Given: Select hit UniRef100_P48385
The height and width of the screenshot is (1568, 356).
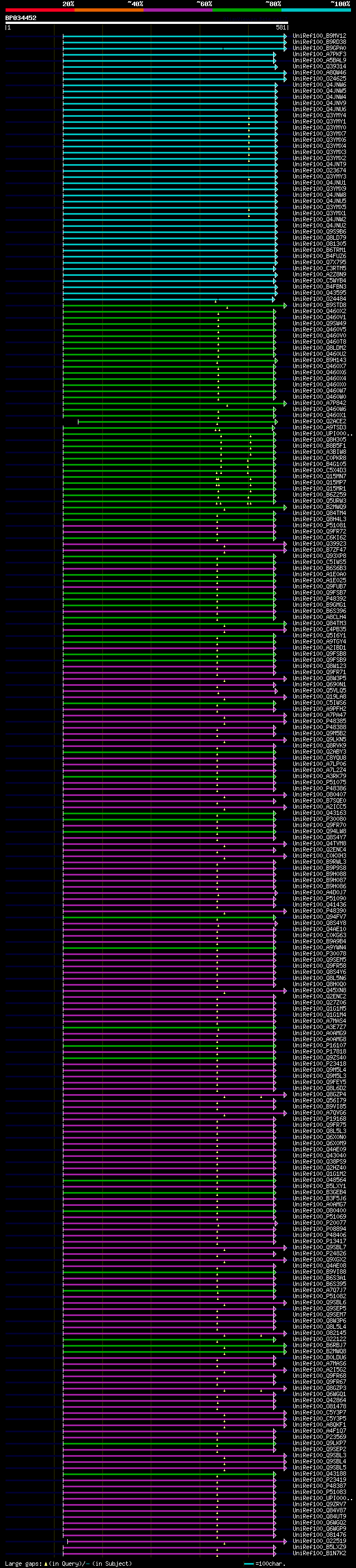Looking at the screenshot, I should pos(319,721).
